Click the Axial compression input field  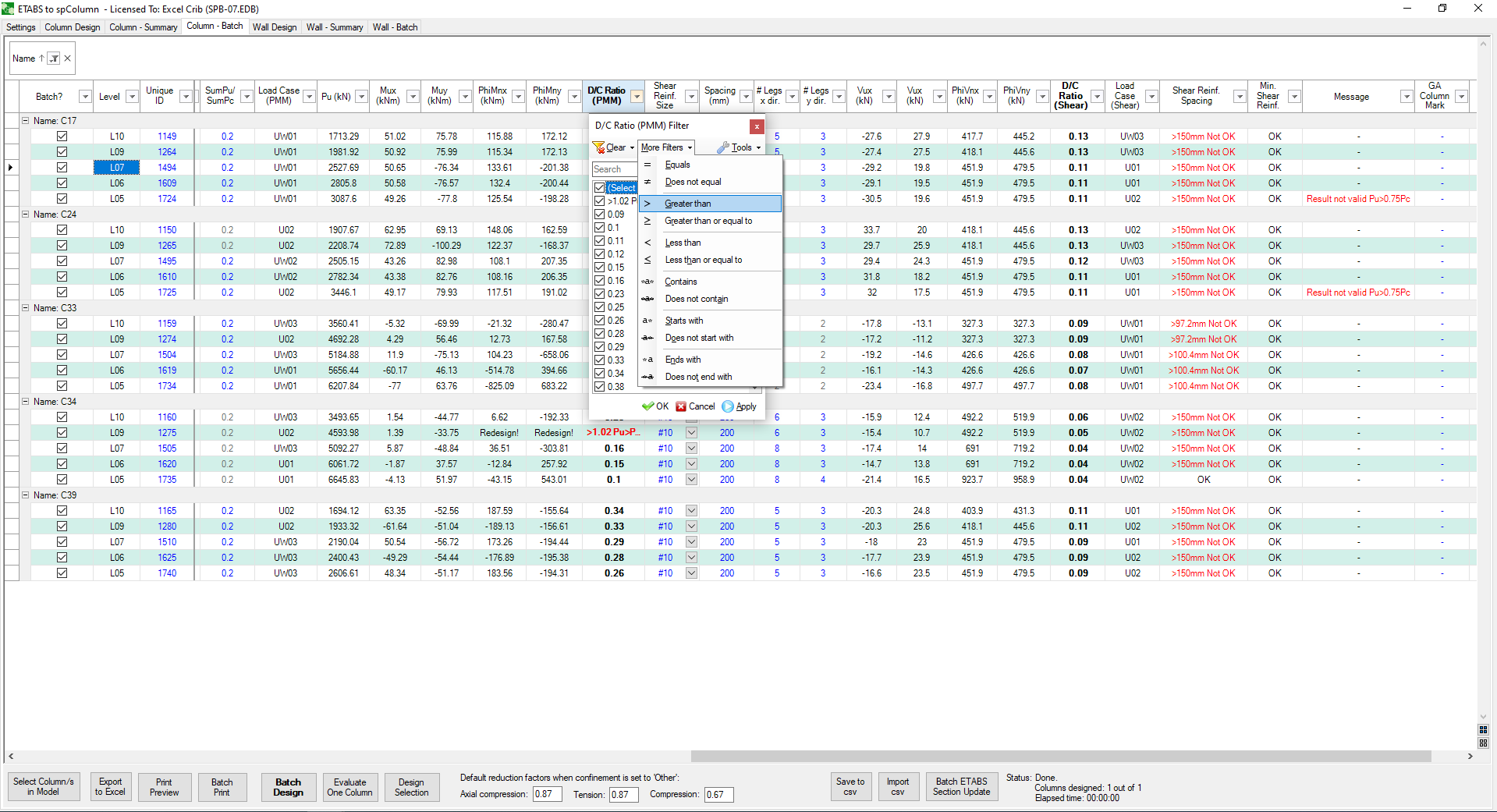[x=547, y=795]
